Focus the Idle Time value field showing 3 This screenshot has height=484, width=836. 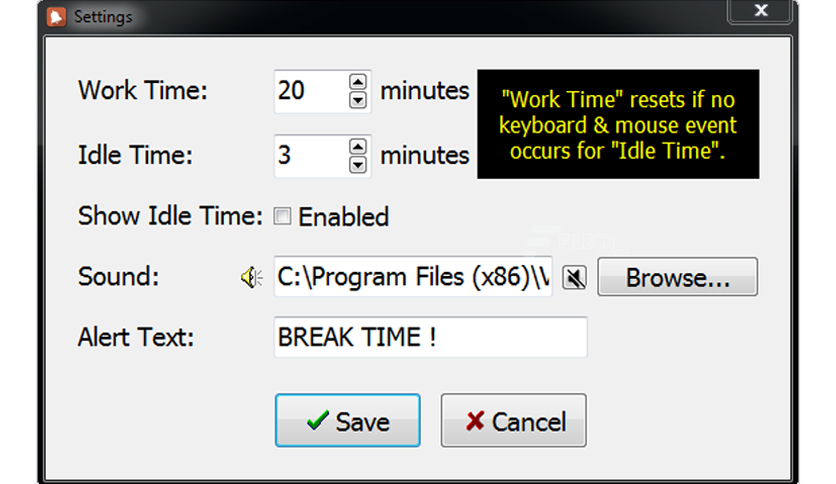coord(312,156)
